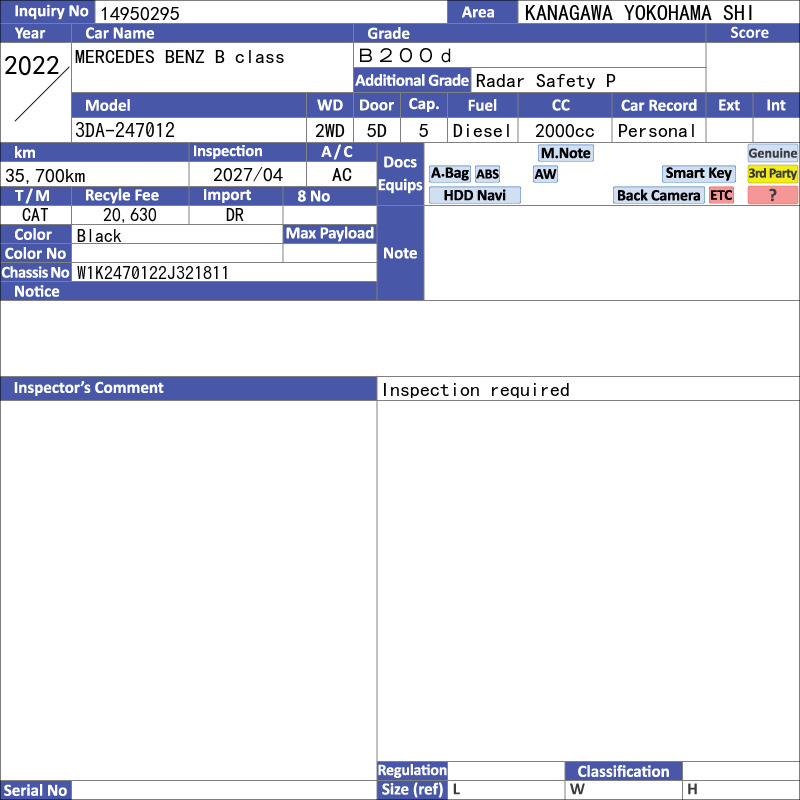Click the Inspector's Comment header
800x800 pixels.
(x=188, y=388)
